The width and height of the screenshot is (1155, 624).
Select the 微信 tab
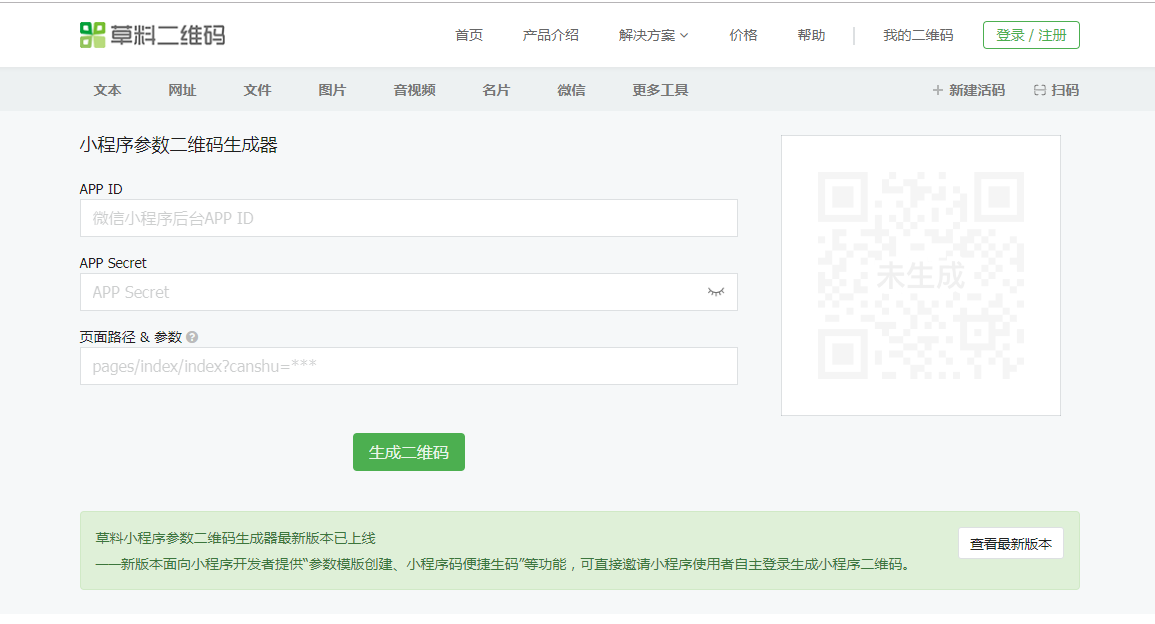[x=571, y=90]
